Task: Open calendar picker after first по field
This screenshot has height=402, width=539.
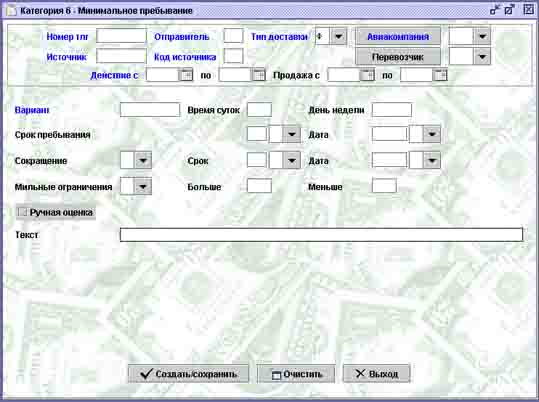Action: (x=258, y=75)
